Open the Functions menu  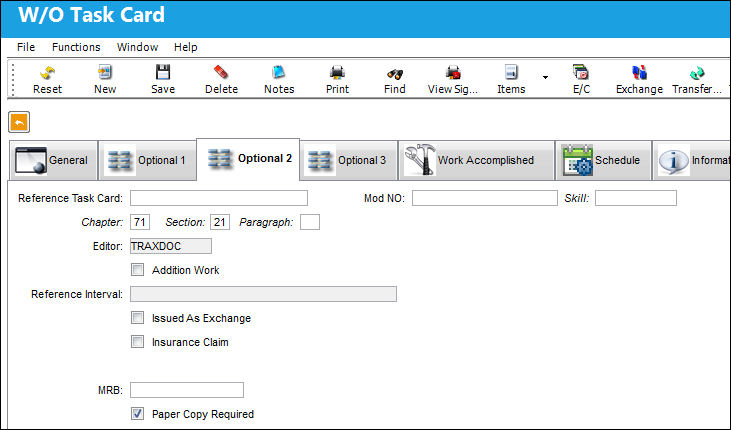(76, 47)
